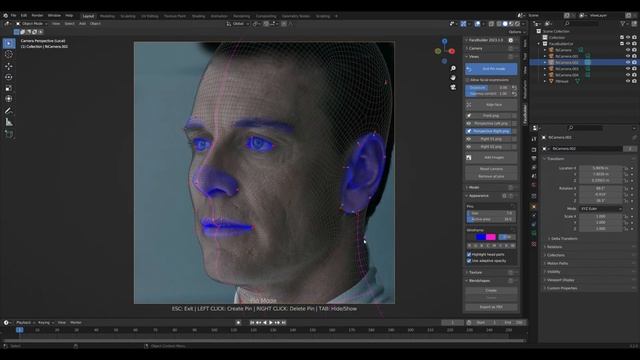Screen dimensions: 640x360
Task: Open the Blender logo menu
Action: tap(6, 16)
